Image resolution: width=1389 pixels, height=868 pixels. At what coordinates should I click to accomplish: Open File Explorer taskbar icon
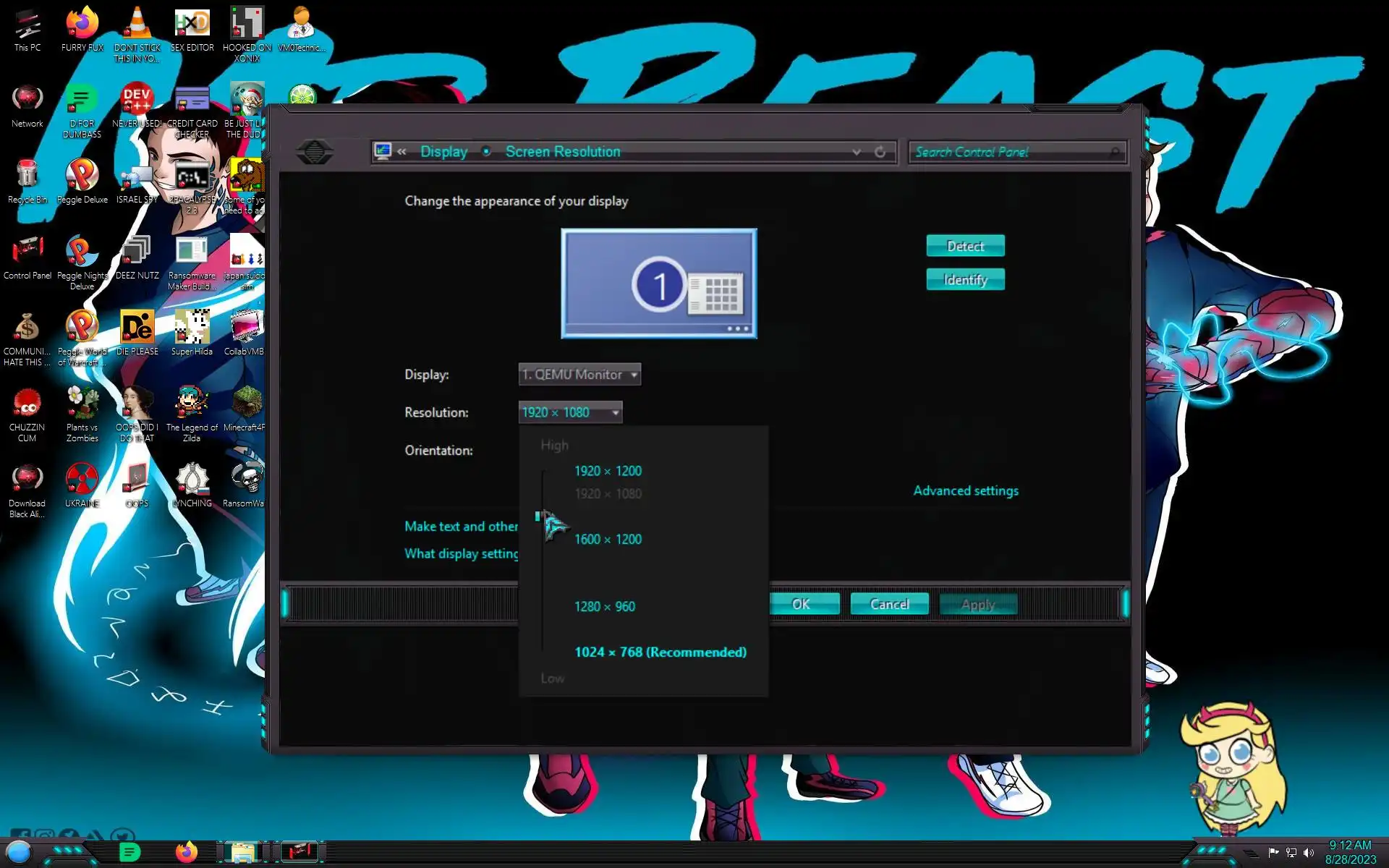(243, 852)
